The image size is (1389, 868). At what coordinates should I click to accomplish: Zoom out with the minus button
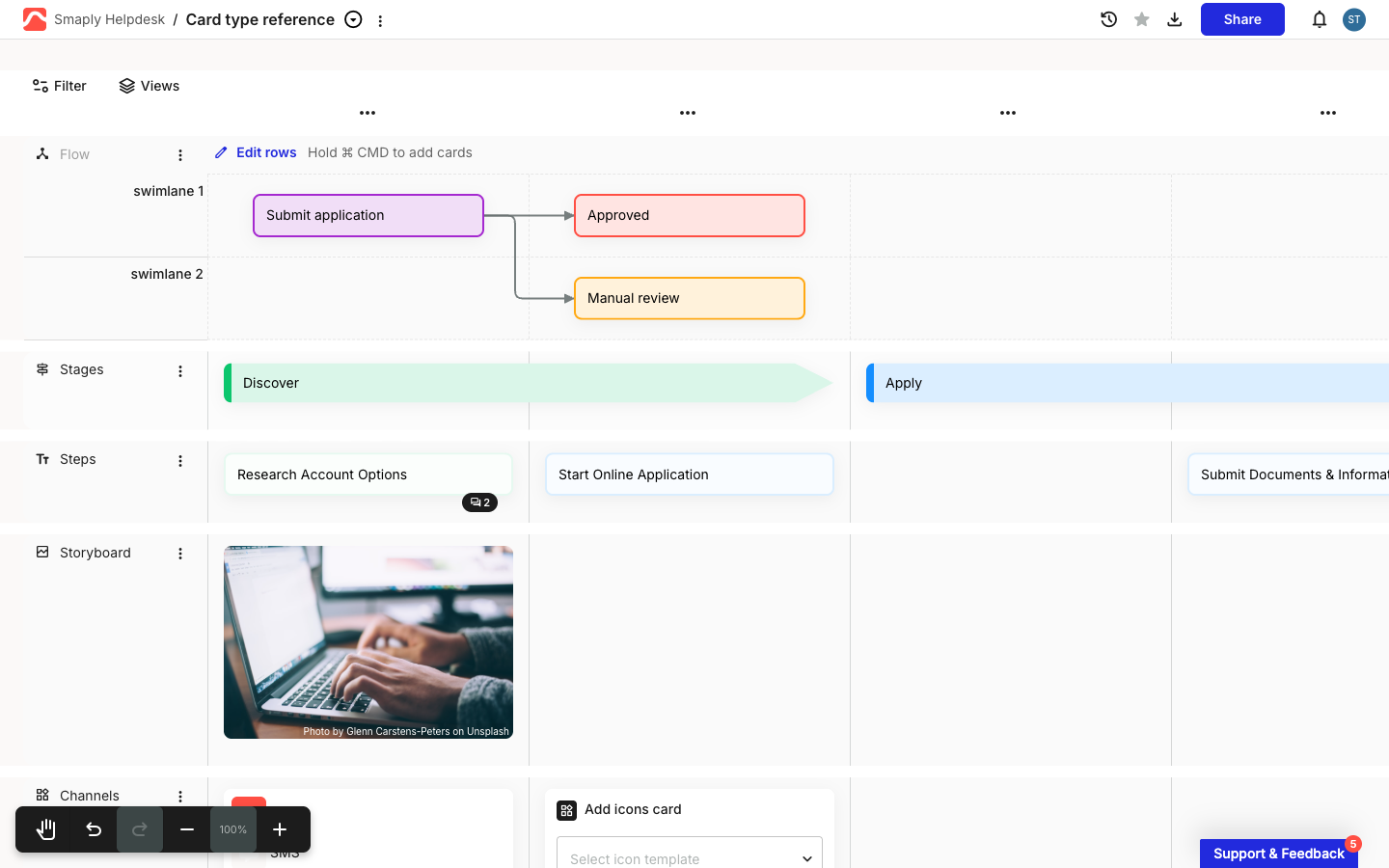coord(187,829)
